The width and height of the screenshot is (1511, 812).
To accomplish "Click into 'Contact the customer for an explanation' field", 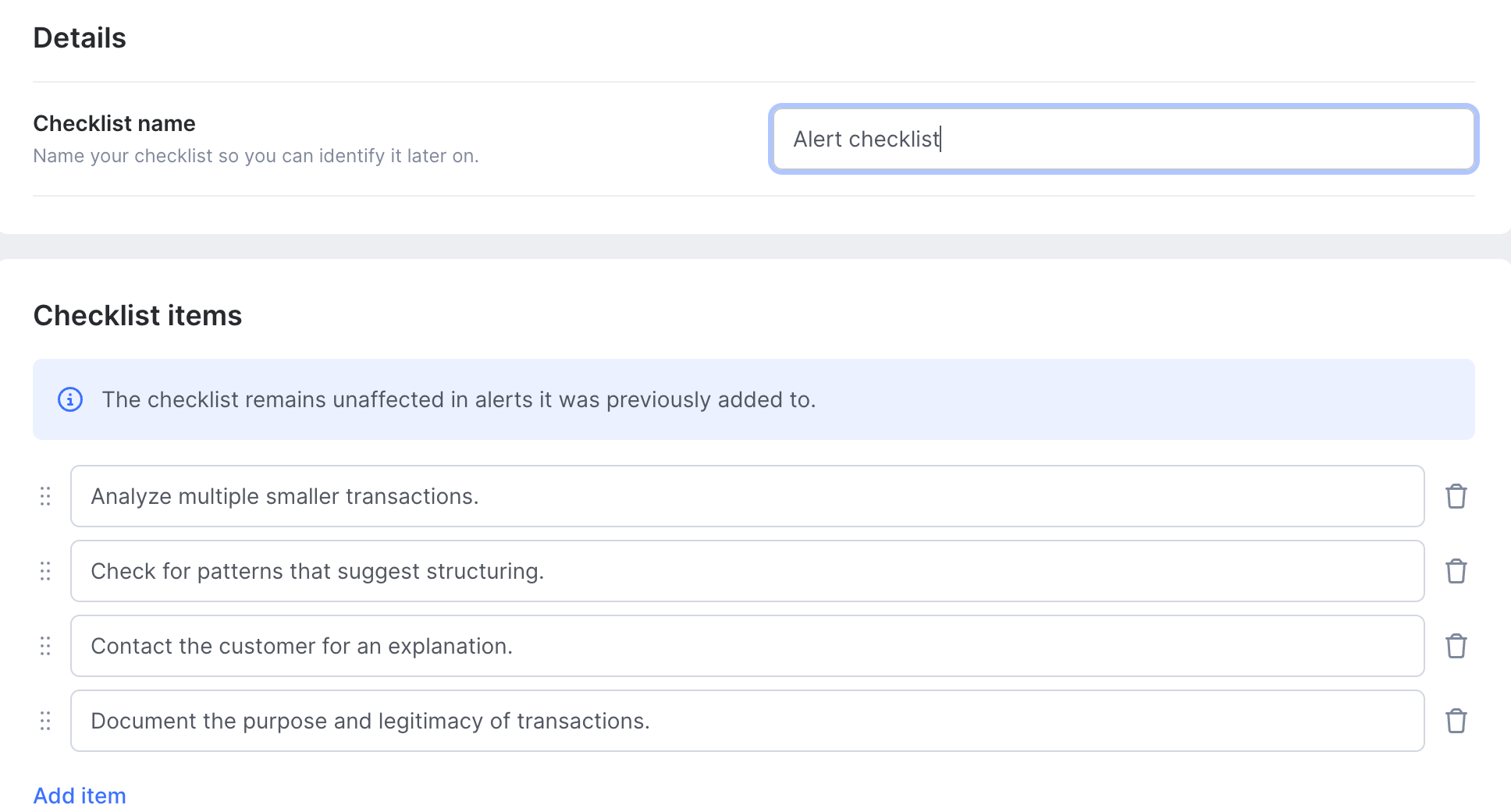I will click(x=747, y=646).
